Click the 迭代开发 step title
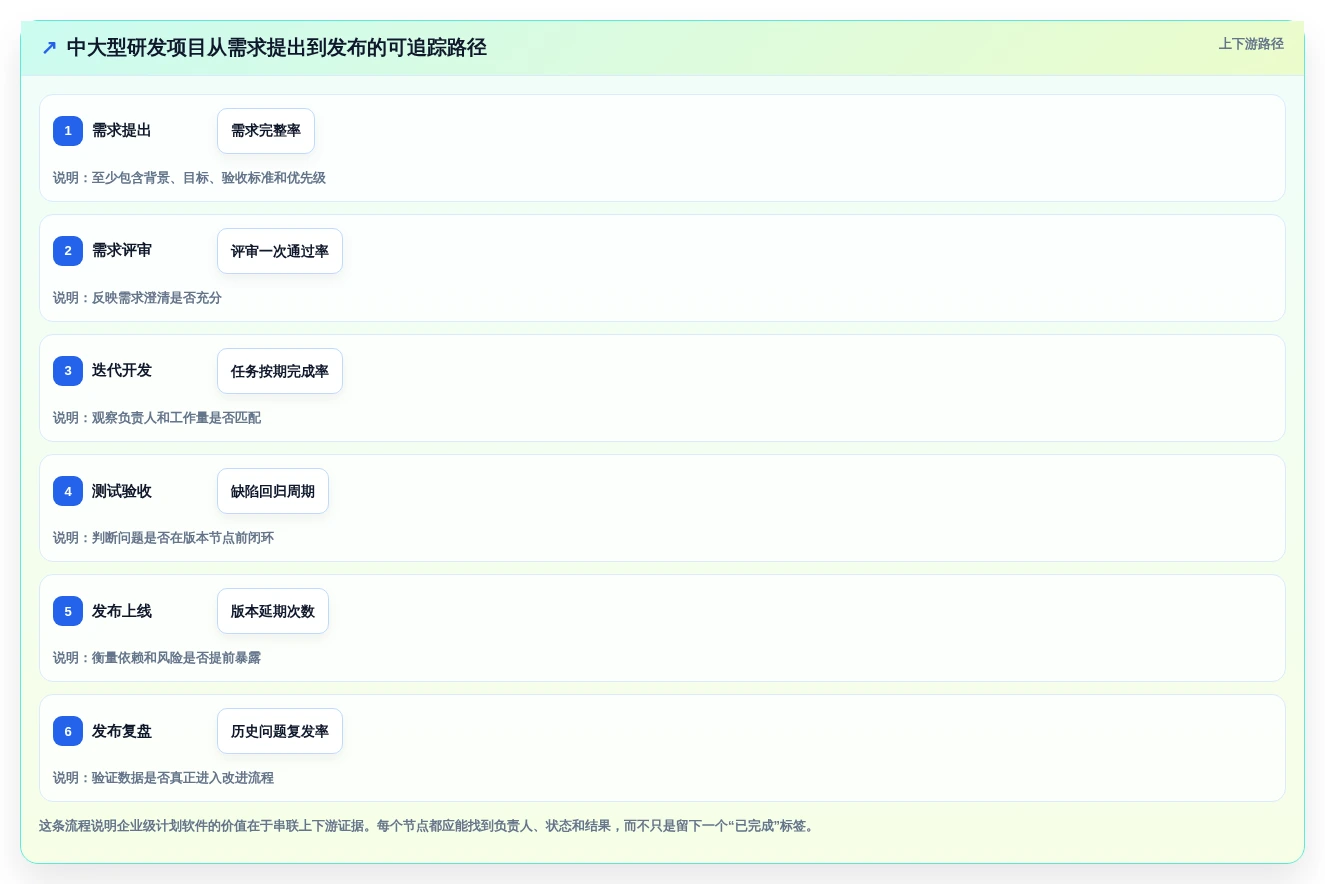Image resolution: width=1325 pixels, height=884 pixels. click(x=122, y=371)
